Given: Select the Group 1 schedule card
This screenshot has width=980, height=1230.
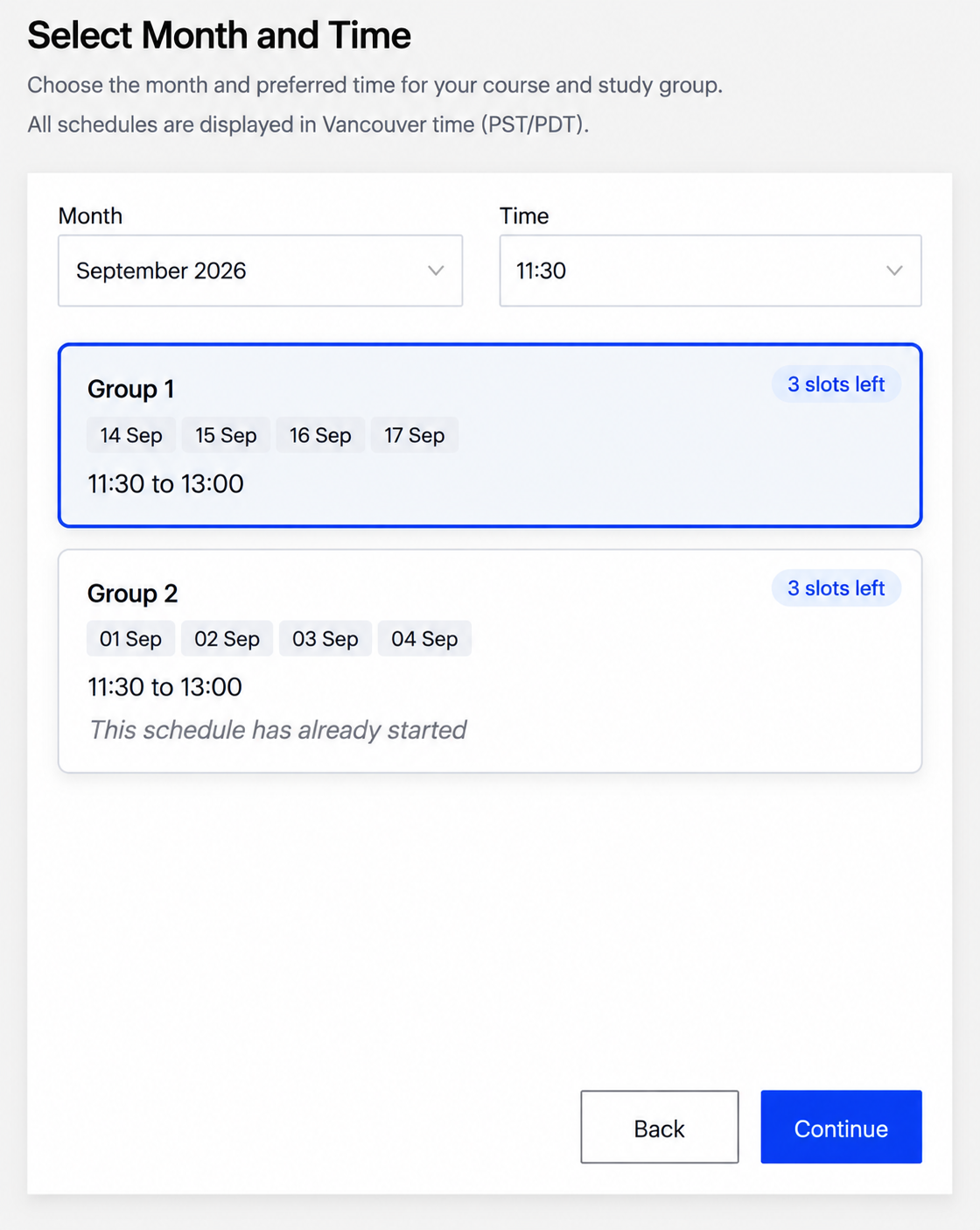Looking at the screenshot, I should tap(490, 435).
